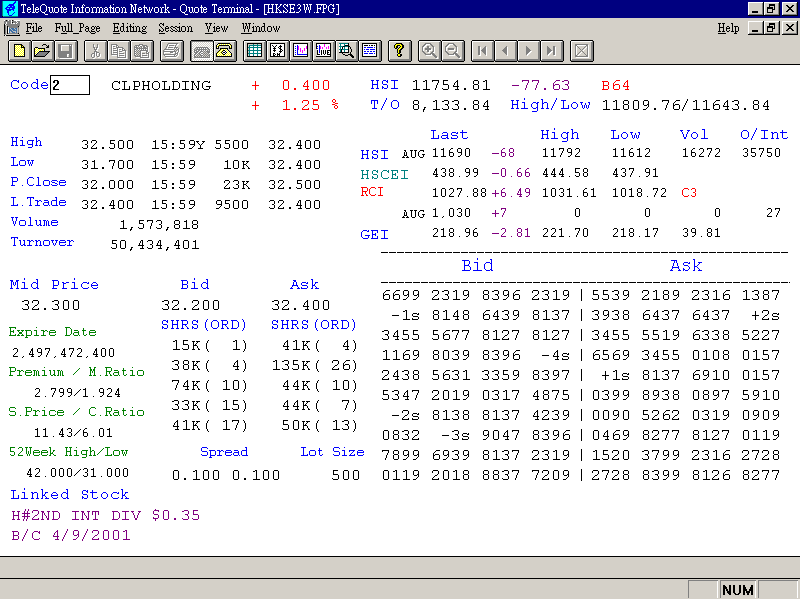Click the Zoom In magnifier icon
Viewport: 800px width, 600px height.
(429, 51)
